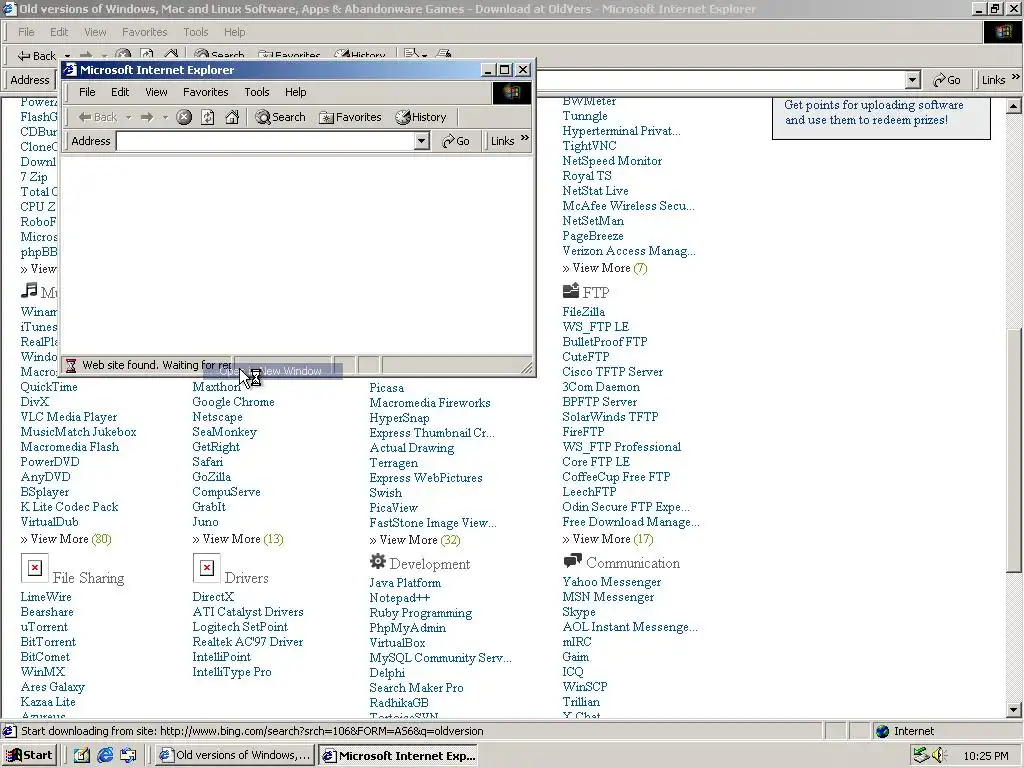The image size is (1024, 768).
Task: Open File menu in front IE window
Action: (x=87, y=92)
